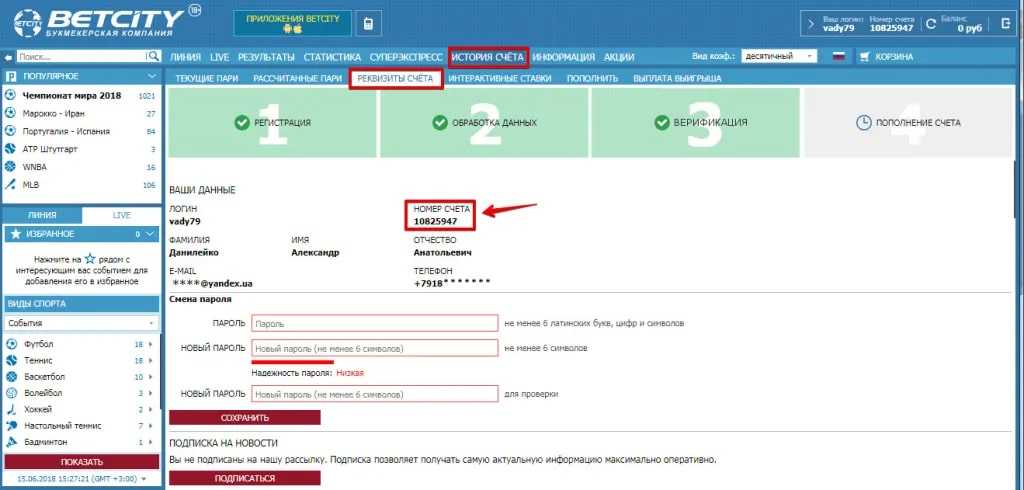Switch sidebar to Live tab
This screenshot has width=1024, height=490.
coord(121,215)
